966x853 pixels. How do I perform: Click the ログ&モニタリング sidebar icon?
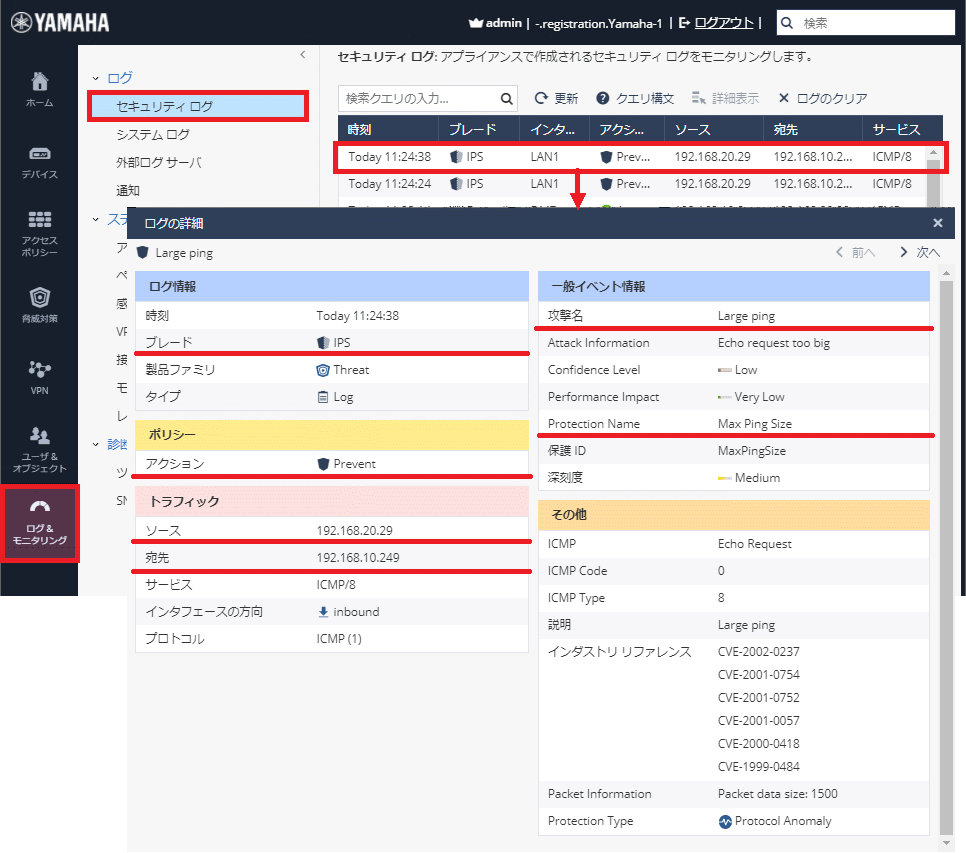39,523
